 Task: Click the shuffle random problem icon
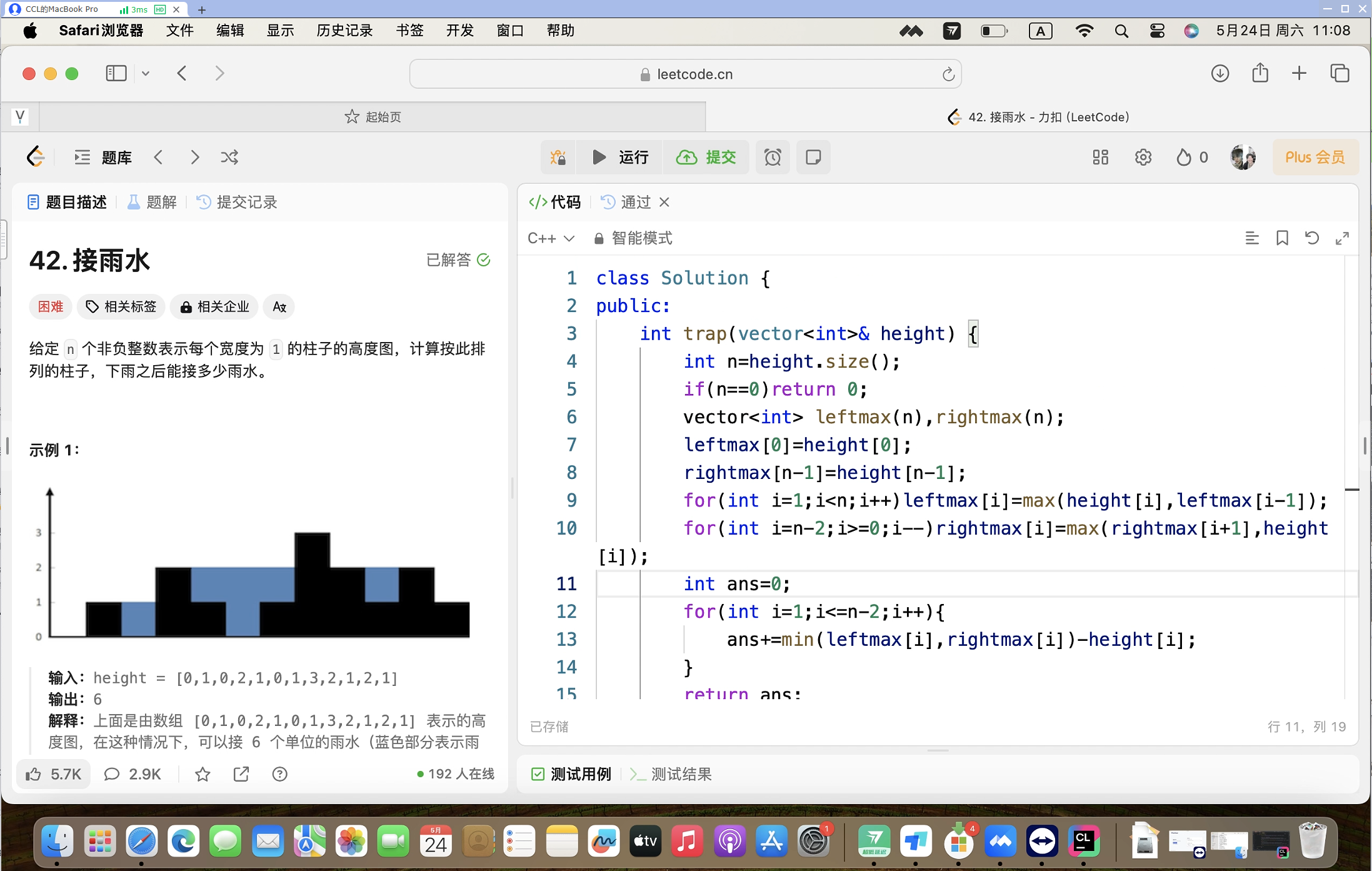click(x=229, y=157)
